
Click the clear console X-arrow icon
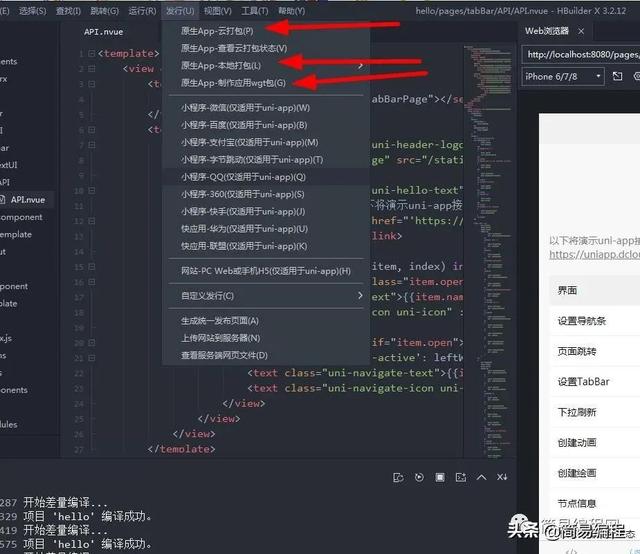tap(502, 477)
